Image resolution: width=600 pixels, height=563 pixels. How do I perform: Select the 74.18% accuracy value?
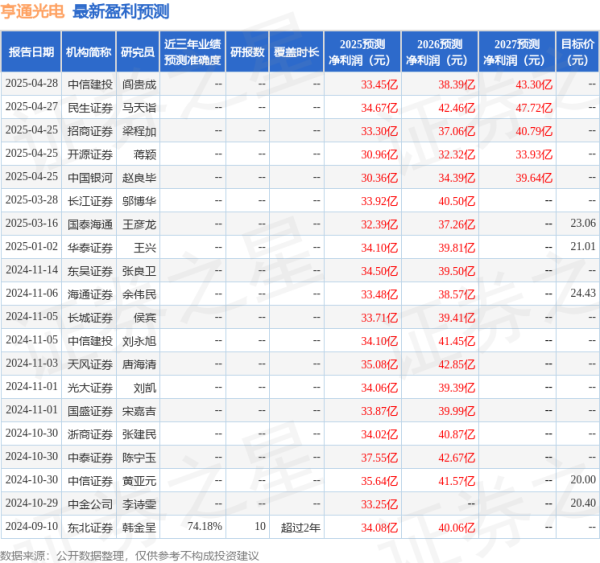click(205, 526)
